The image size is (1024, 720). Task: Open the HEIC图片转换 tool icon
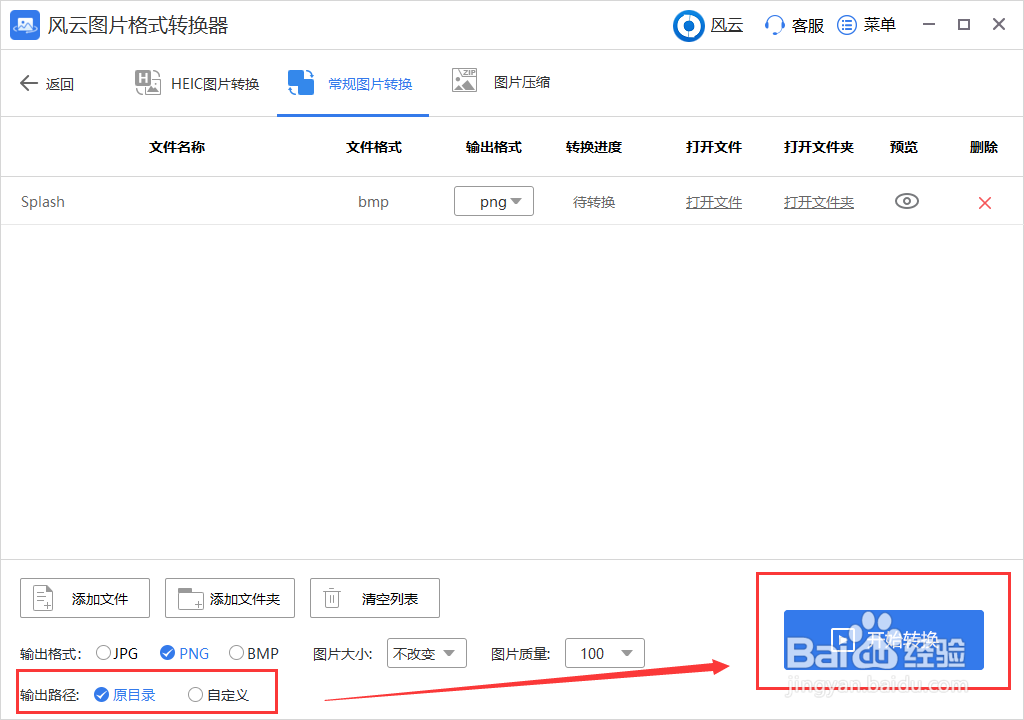pyautogui.click(x=148, y=83)
